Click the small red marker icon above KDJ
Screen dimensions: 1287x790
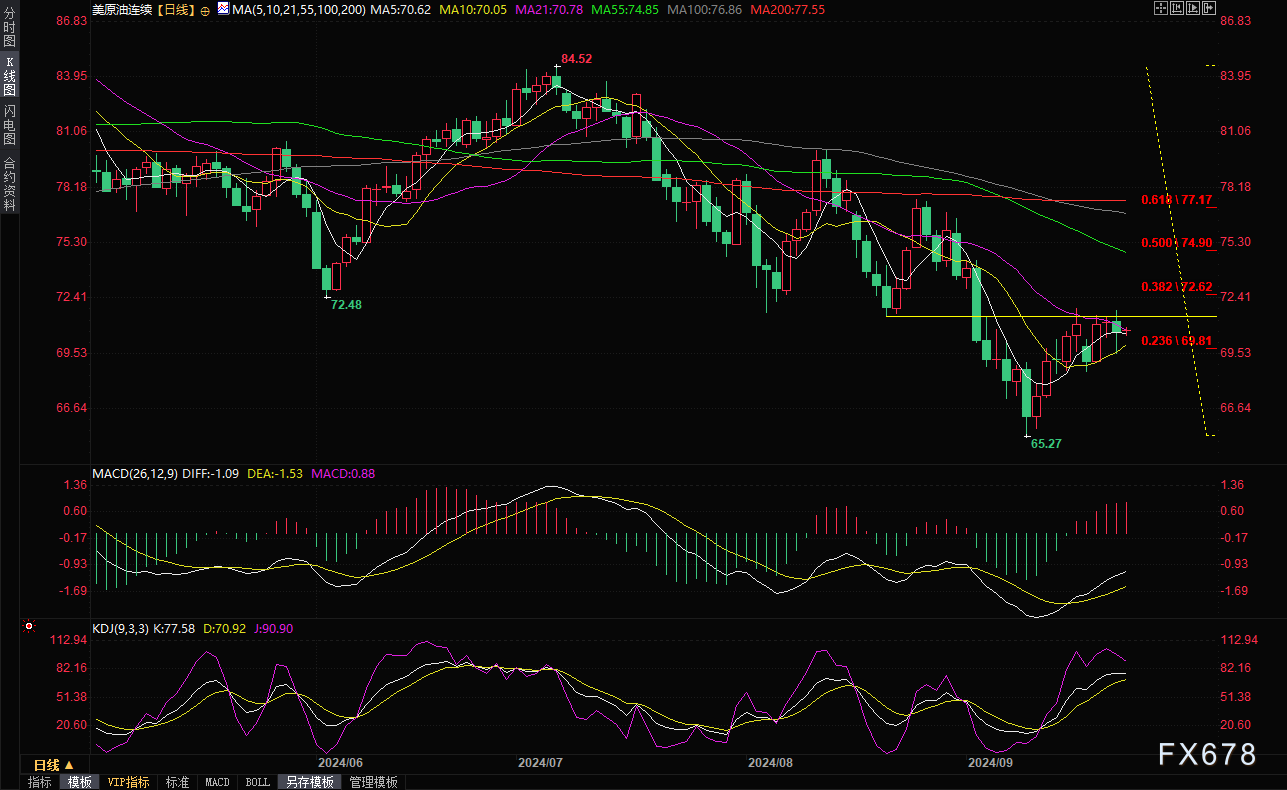click(x=28, y=628)
